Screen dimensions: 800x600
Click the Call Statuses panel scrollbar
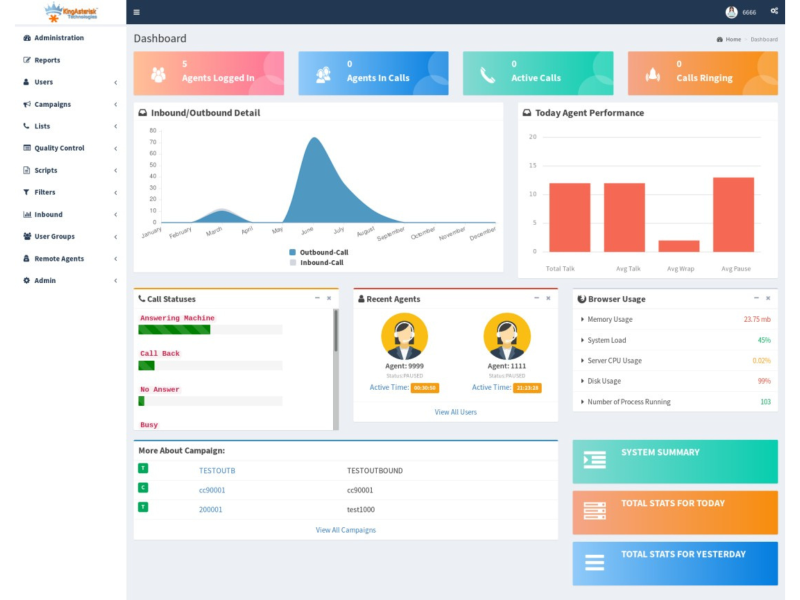coord(335,332)
